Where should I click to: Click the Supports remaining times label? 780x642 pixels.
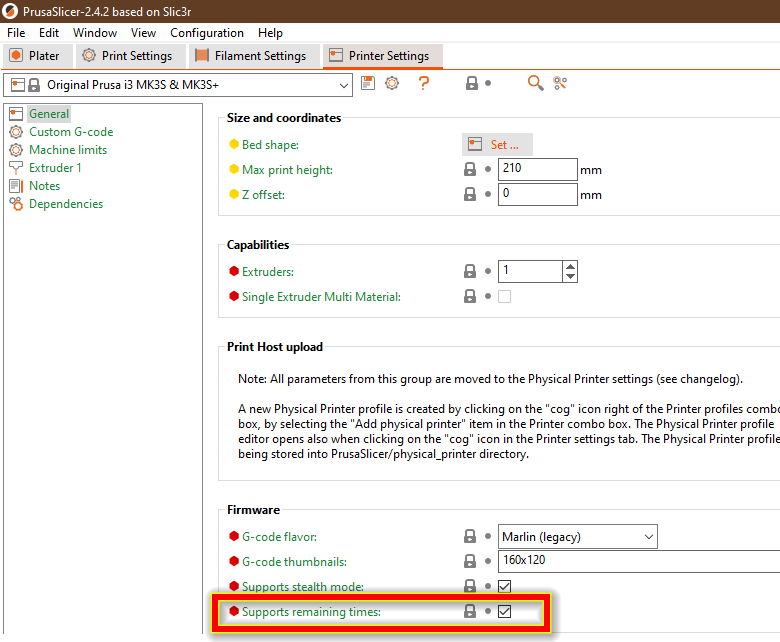click(311, 612)
